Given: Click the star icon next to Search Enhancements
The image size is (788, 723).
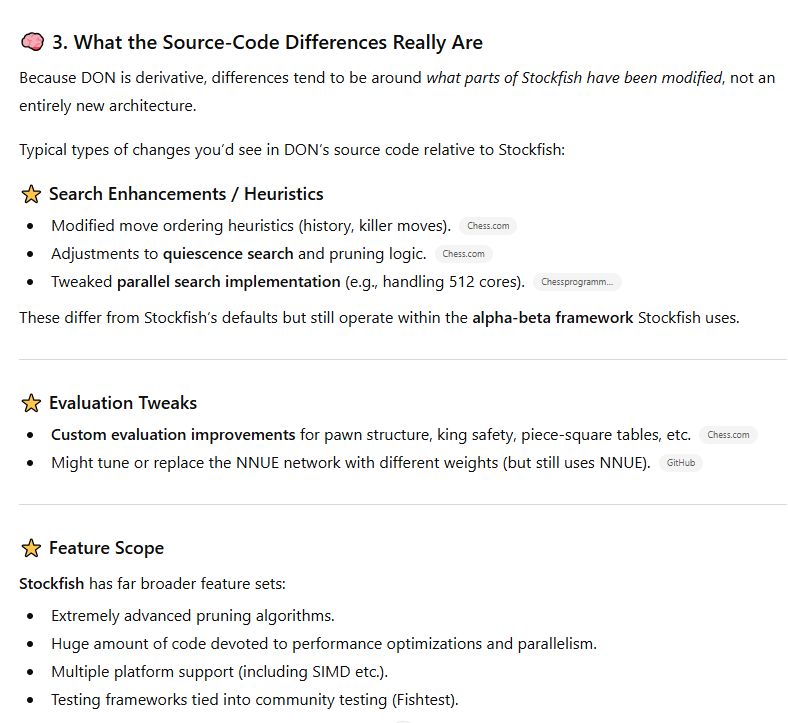Looking at the screenshot, I should point(31,194).
